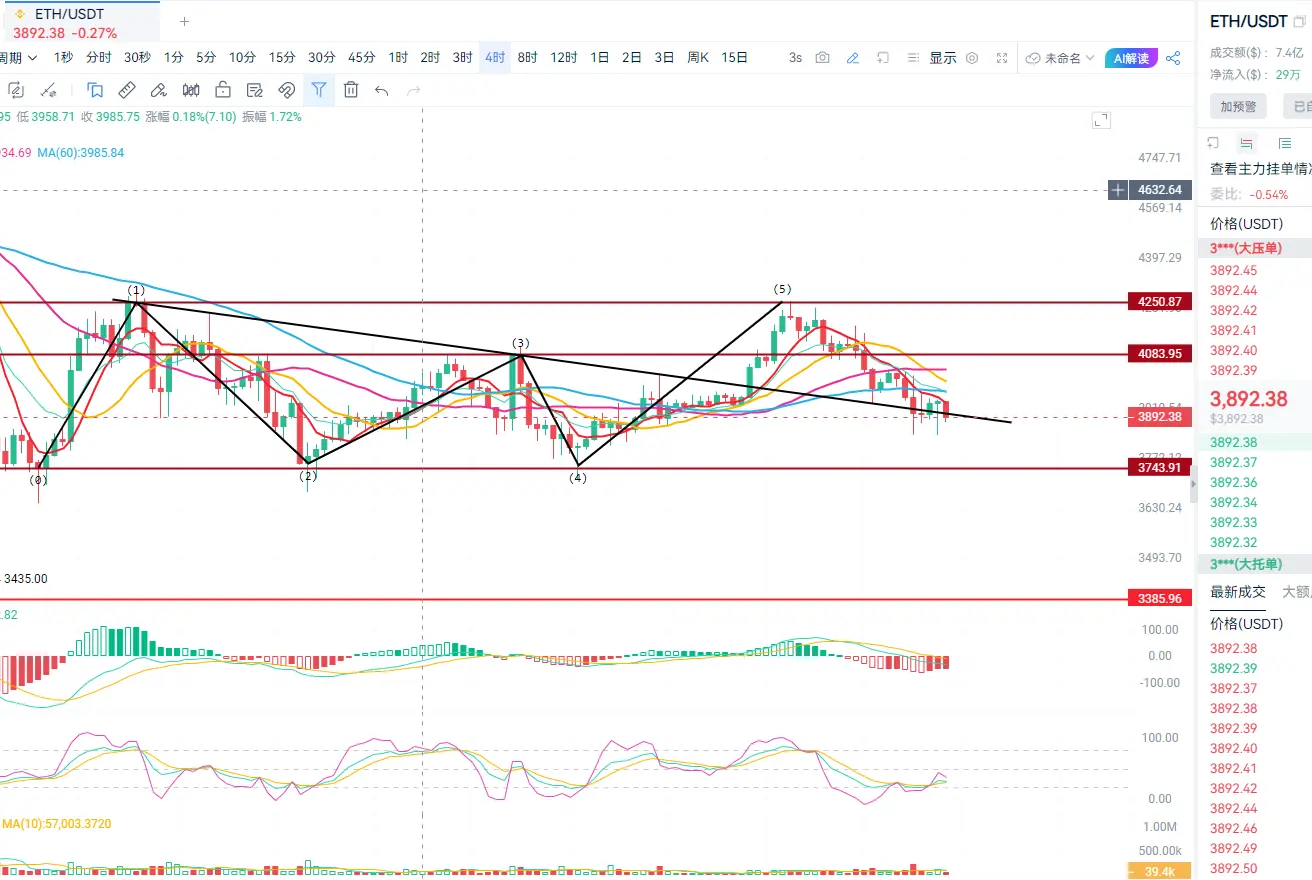Delete drawings with the trash icon
Image resolution: width=1312 pixels, height=880 pixels.
(x=351, y=90)
